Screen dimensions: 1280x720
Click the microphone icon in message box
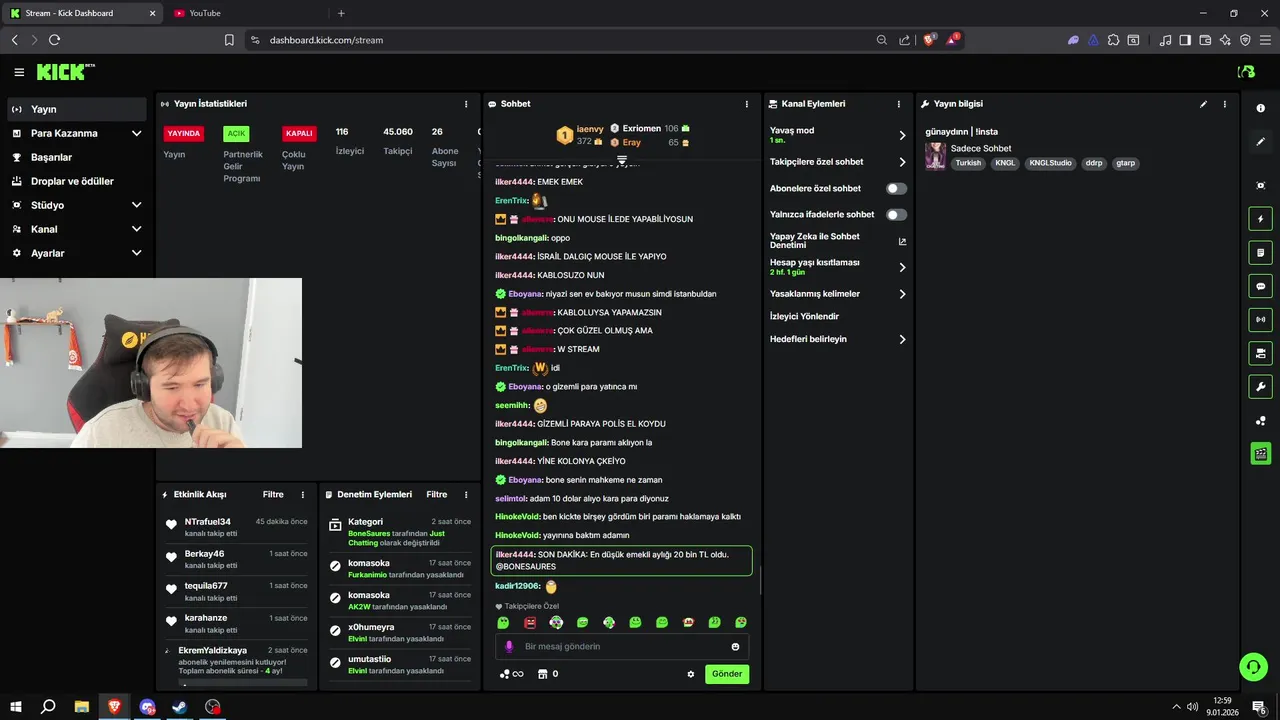[509, 647]
